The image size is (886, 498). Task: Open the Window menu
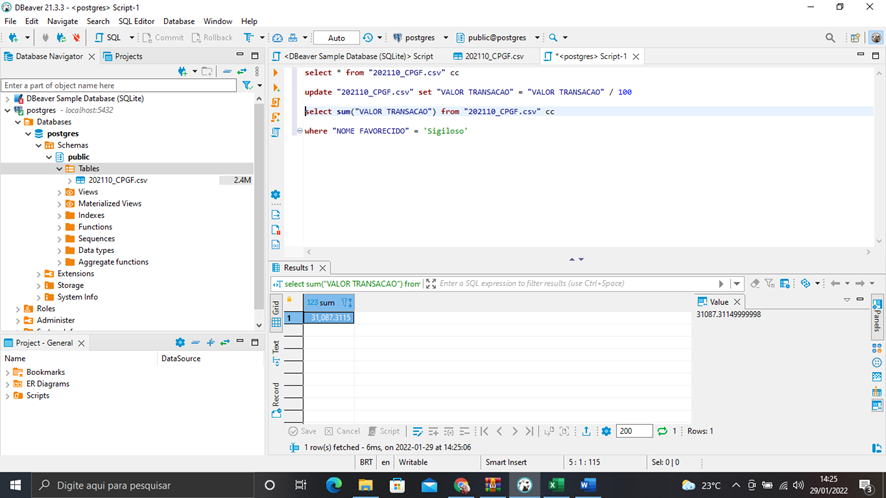click(x=218, y=21)
